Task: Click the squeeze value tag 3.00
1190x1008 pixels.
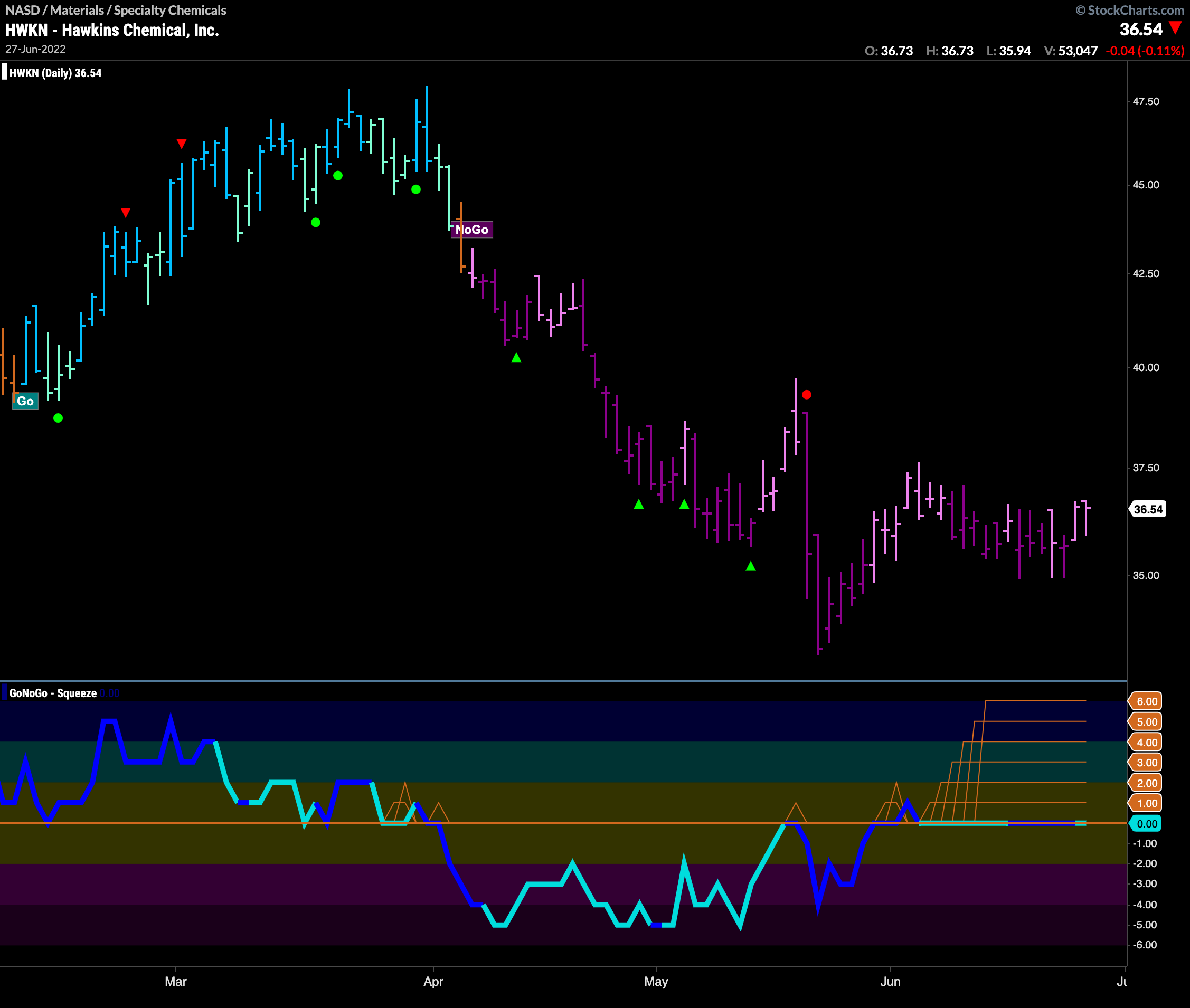Action: pos(1146,763)
